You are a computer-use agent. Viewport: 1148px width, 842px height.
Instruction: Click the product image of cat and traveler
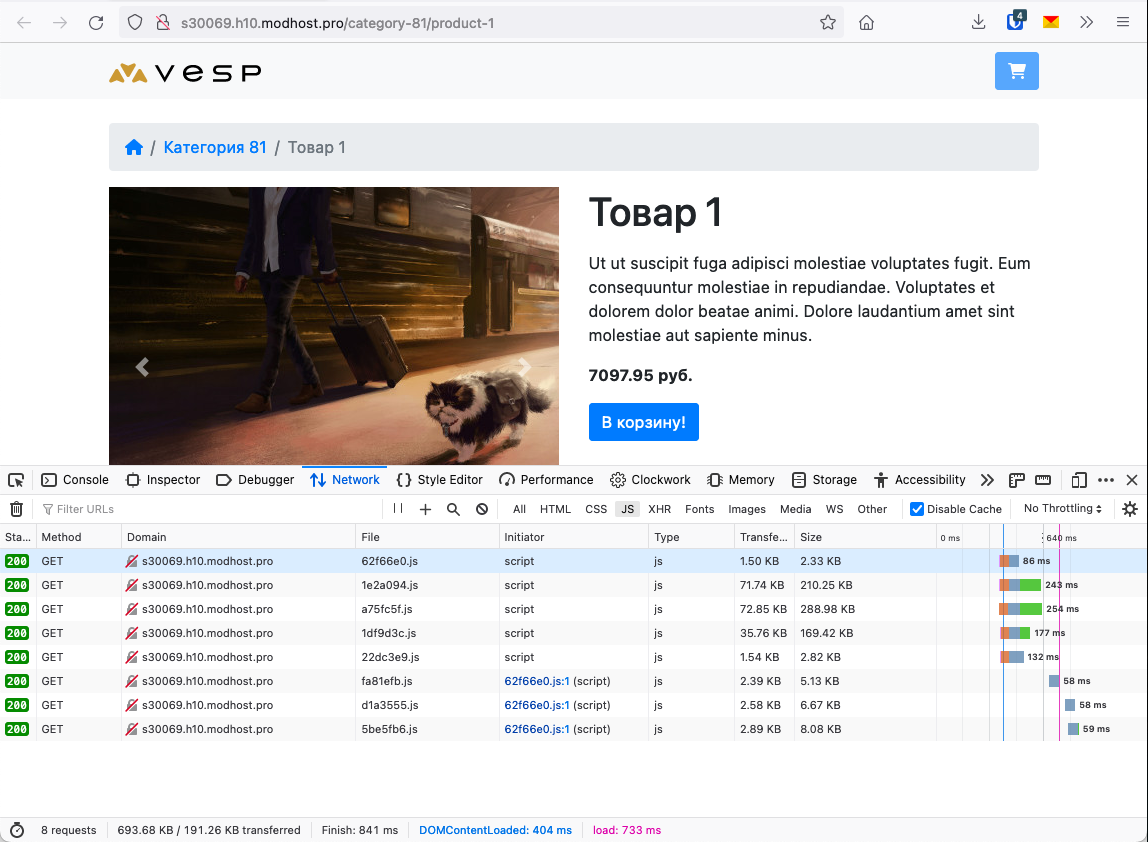tap(334, 326)
